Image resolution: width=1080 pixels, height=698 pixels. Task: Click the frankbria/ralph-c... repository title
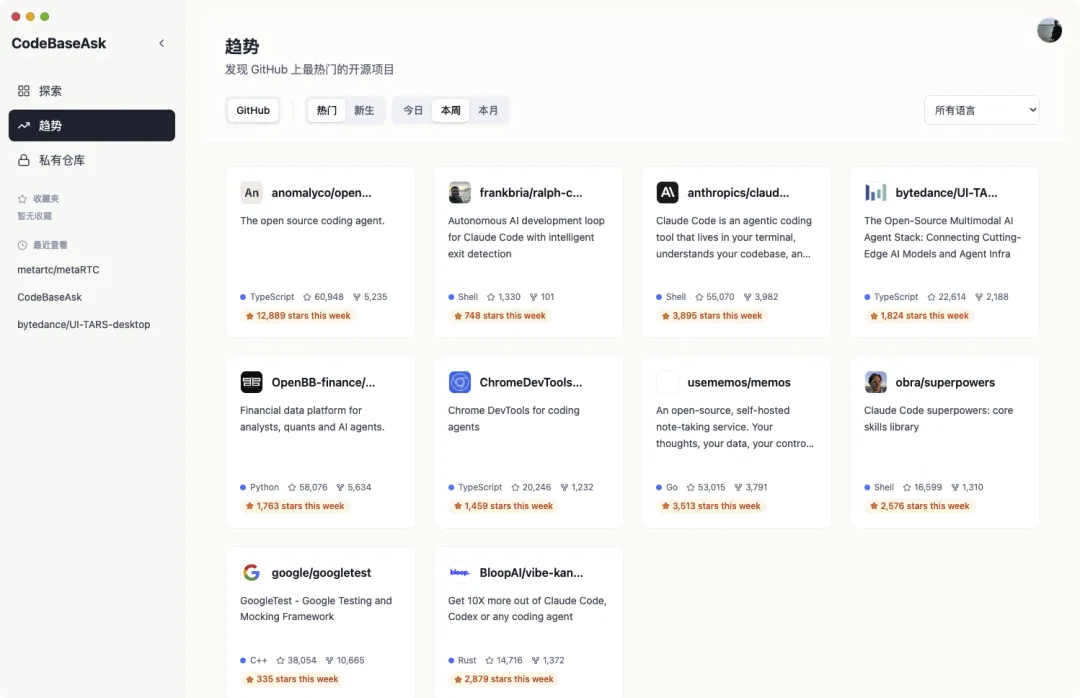click(530, 193)
